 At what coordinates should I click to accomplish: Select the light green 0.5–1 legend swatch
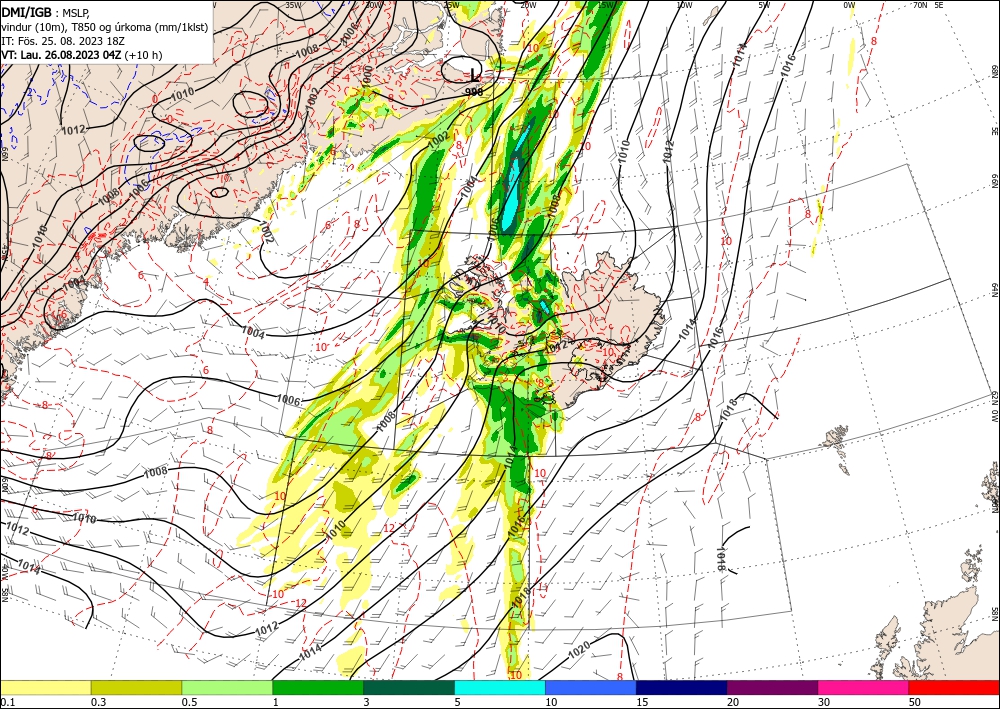[227, 687]
